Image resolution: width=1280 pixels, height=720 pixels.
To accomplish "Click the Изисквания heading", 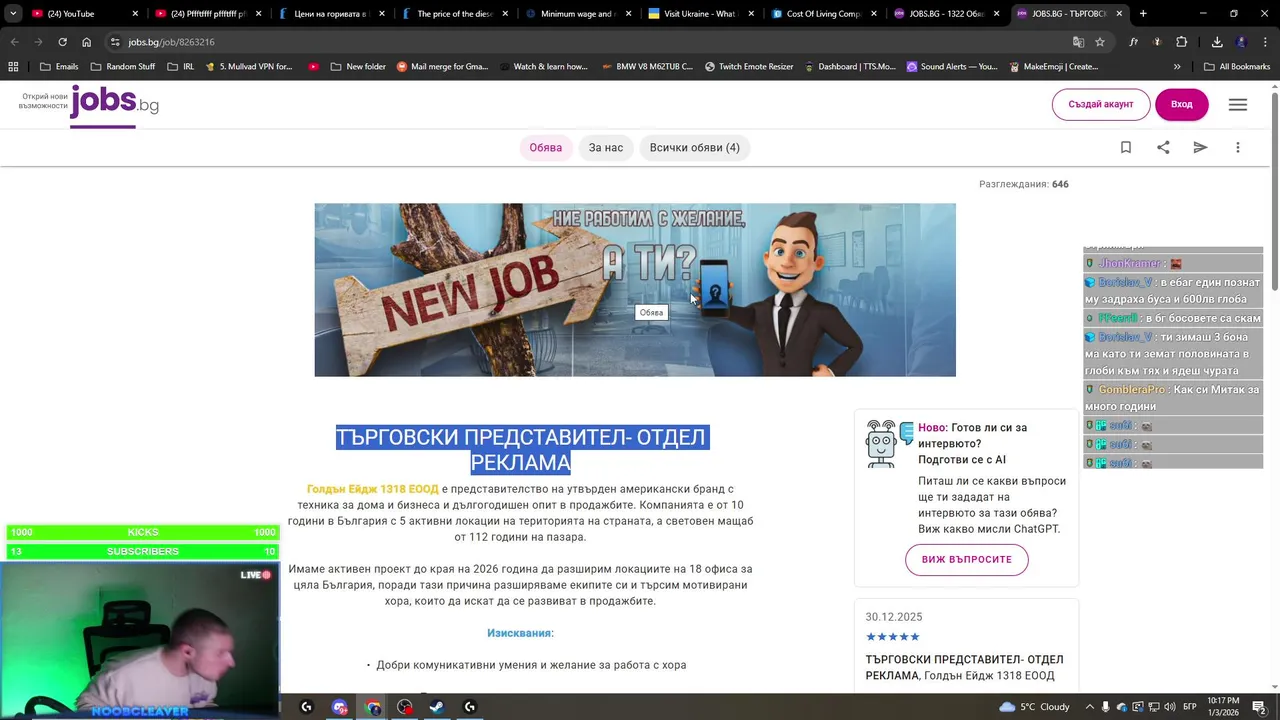I will pos(520,633).
